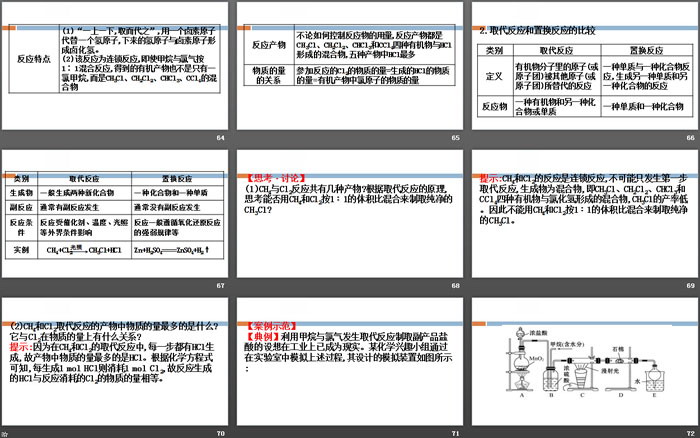Click the slide number 71 label
The height and width of the screenshot is (438, 700).
[454, 433]
